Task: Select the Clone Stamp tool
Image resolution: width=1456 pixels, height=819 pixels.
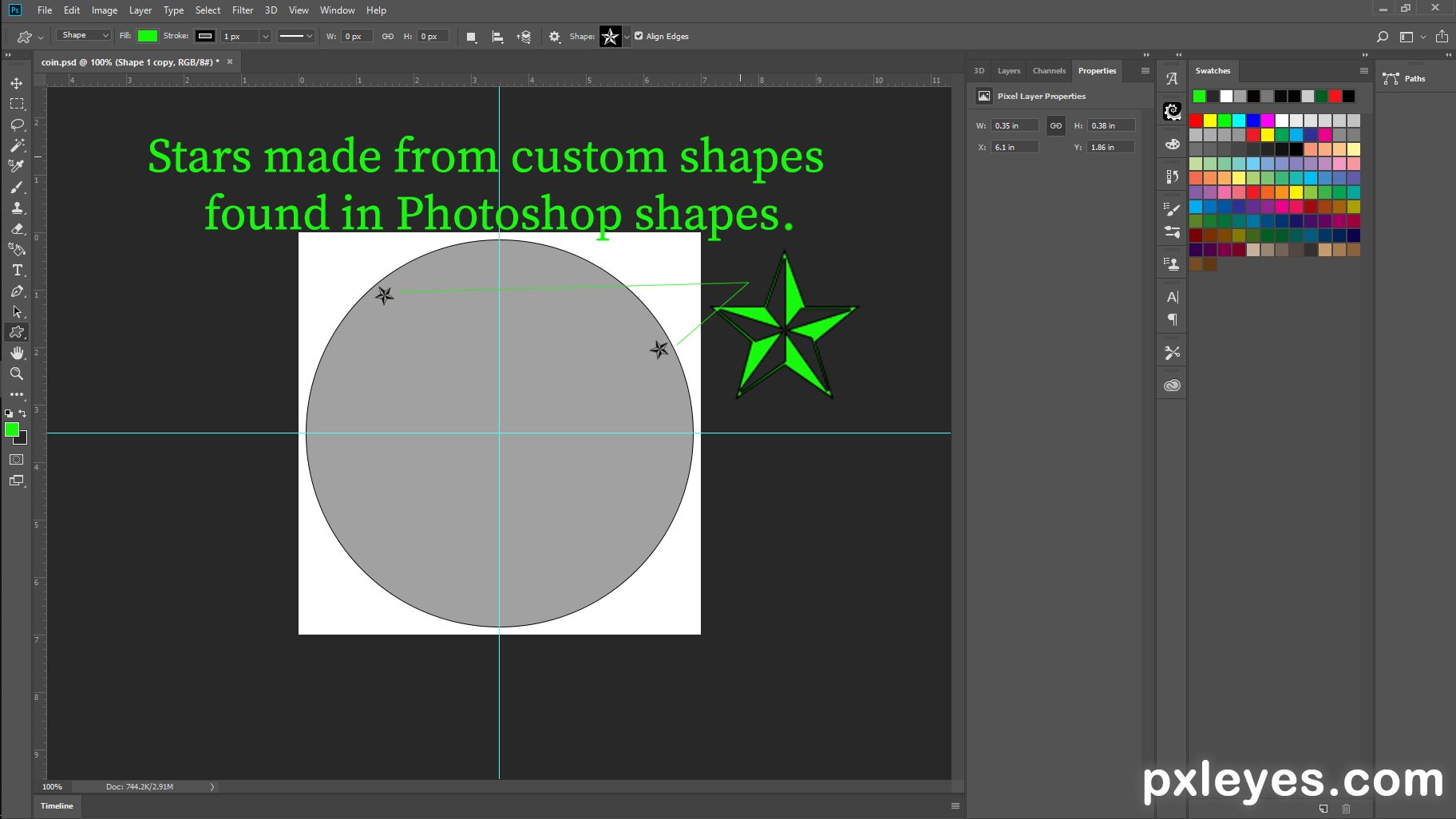Action: [x=17, y=208]
